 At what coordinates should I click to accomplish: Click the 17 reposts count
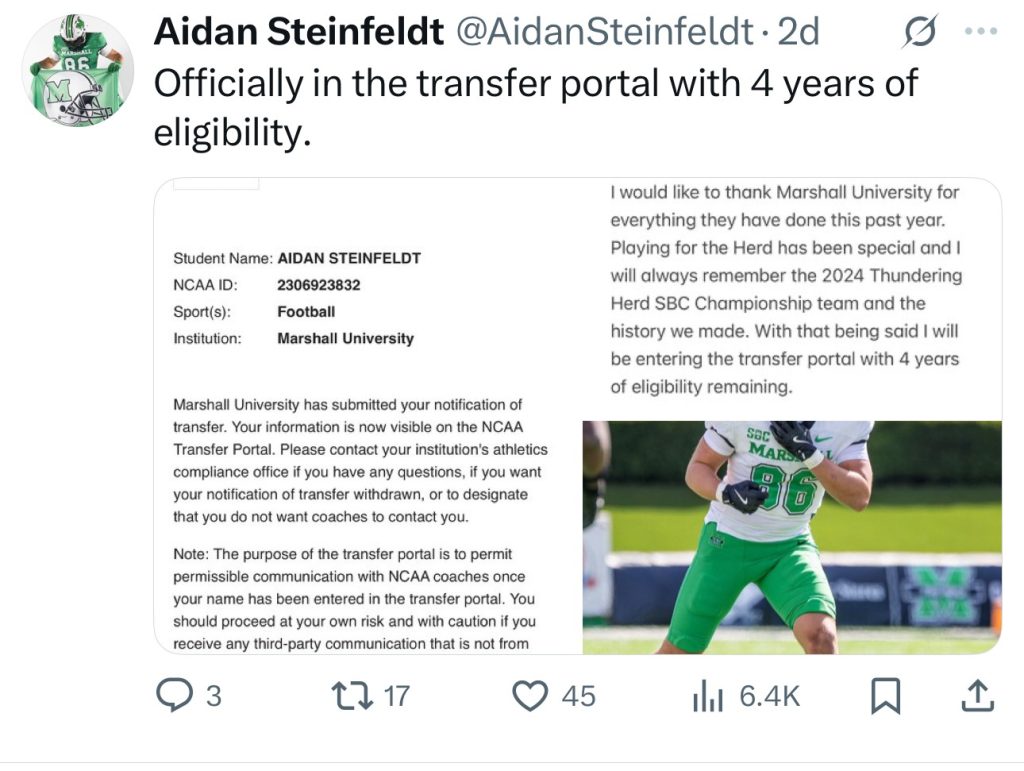click(x=396, y=696)
